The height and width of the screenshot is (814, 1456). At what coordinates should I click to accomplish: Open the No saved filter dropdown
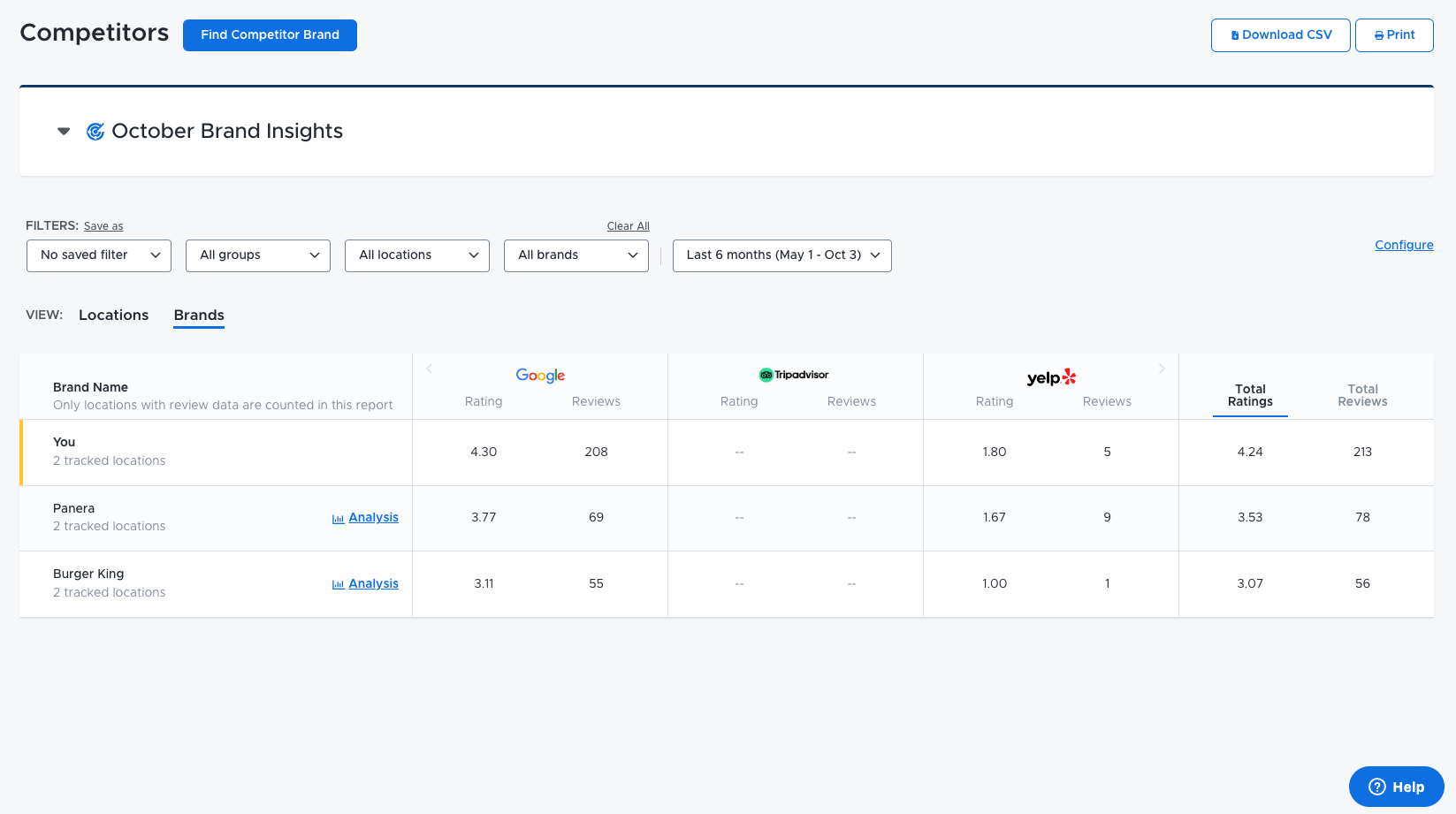click(x=99, y=255)
